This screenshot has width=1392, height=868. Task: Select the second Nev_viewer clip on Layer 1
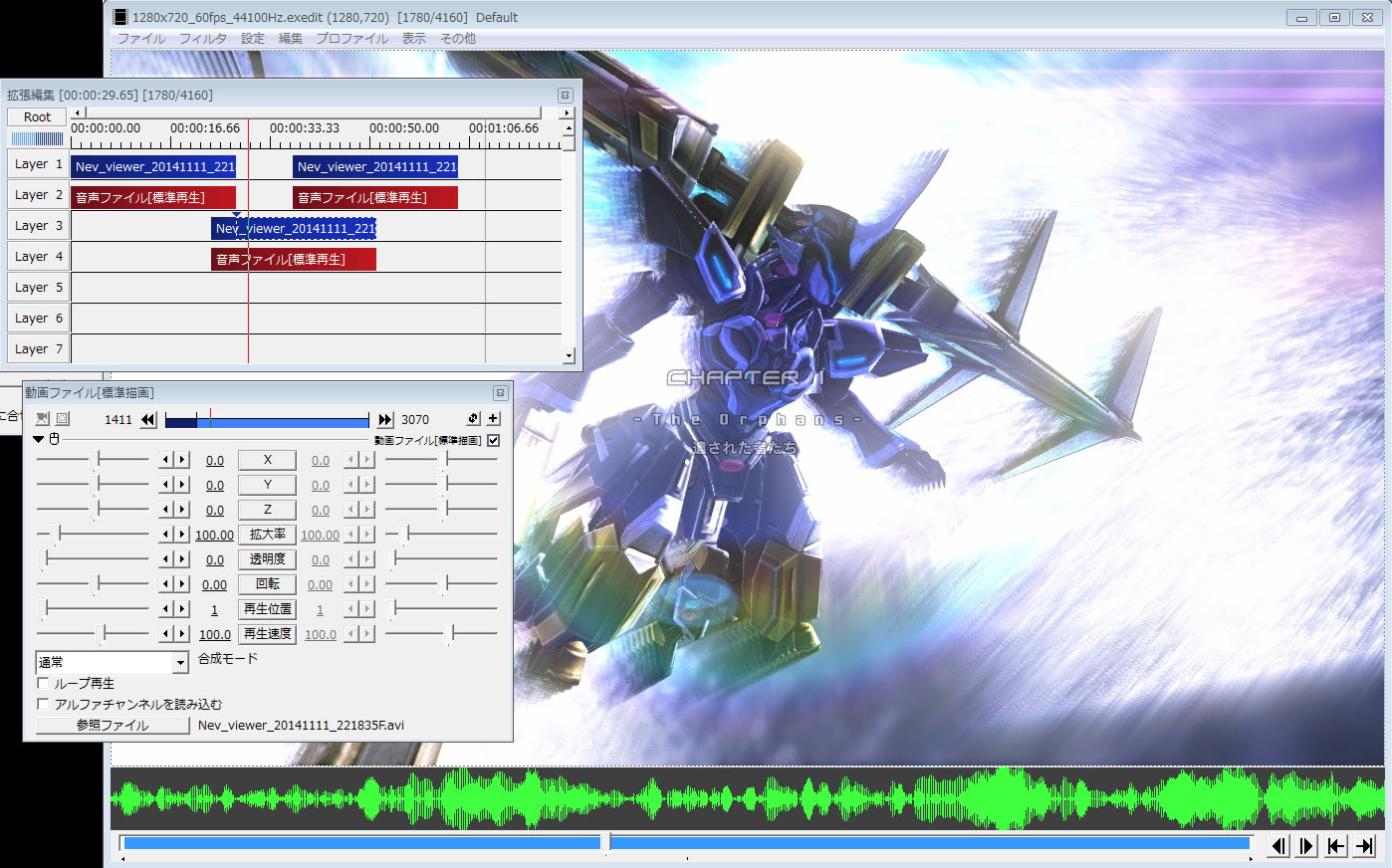click(375, 167)
